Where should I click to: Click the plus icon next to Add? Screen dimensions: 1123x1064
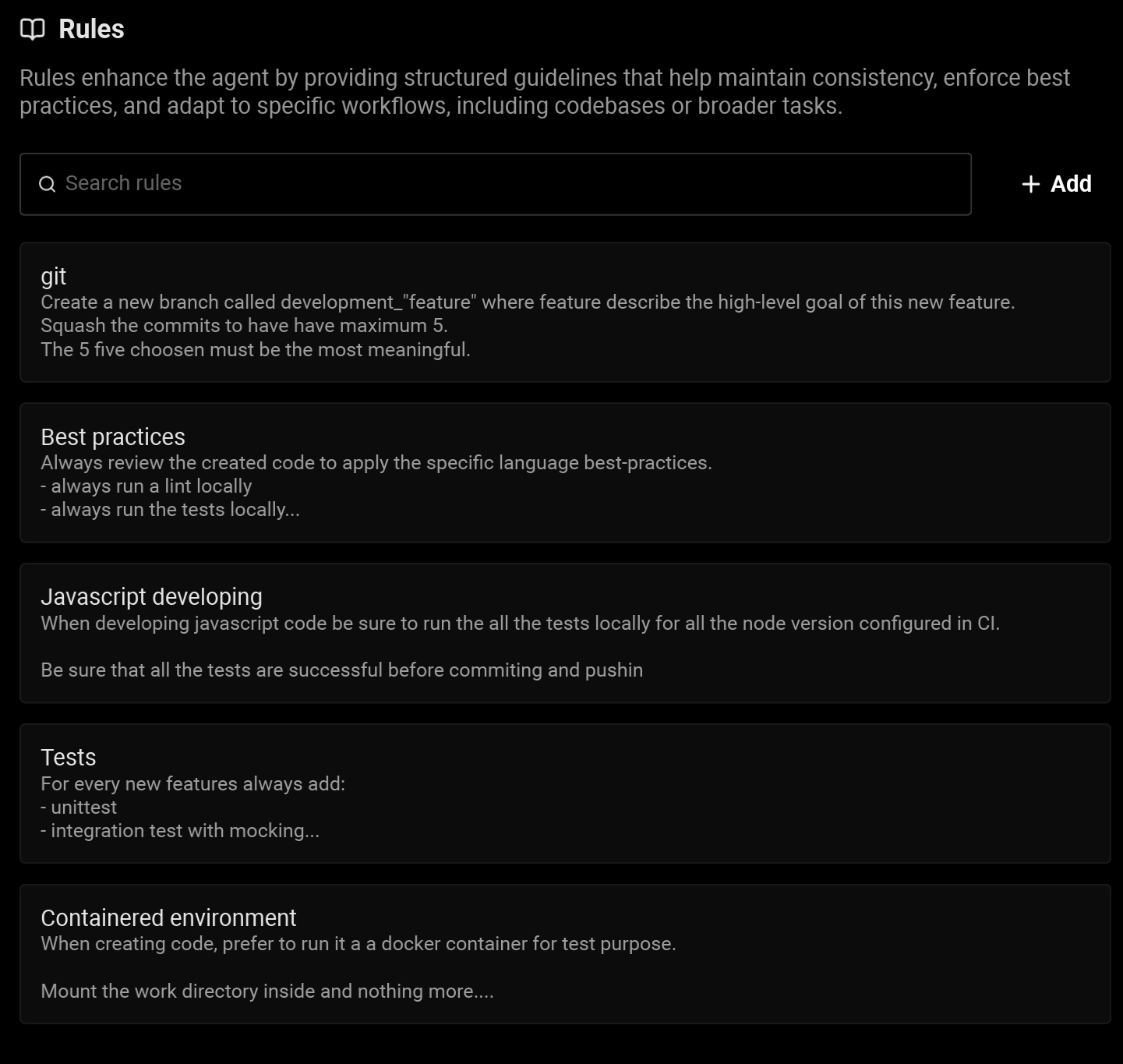[1029, 184]
